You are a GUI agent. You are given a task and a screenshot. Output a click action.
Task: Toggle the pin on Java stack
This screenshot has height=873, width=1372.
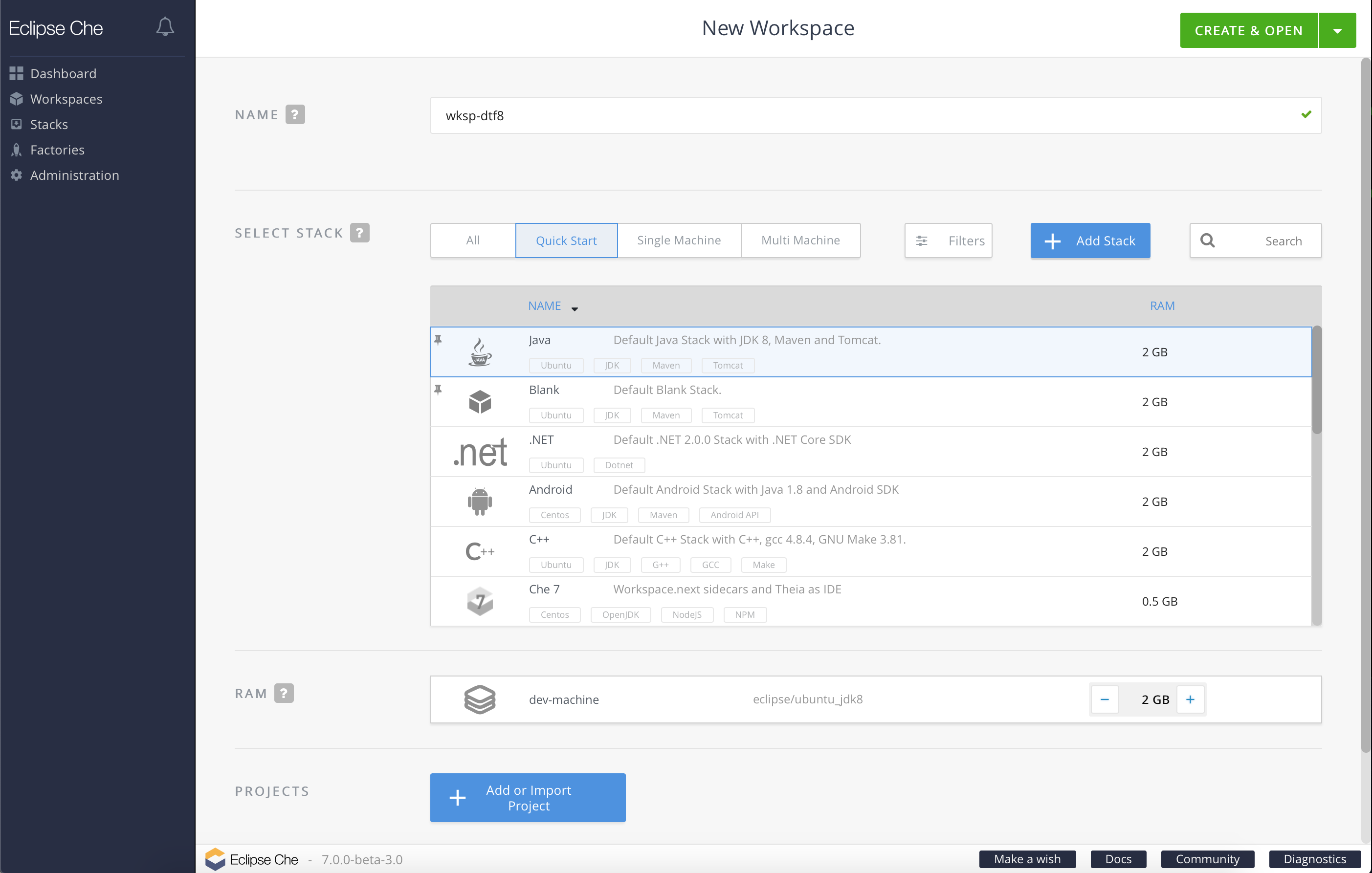coord(438,340)
